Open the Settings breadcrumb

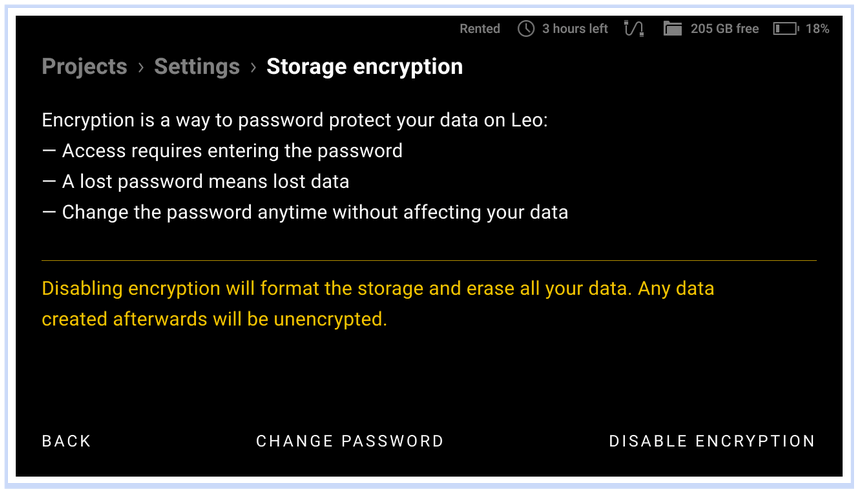197,67
